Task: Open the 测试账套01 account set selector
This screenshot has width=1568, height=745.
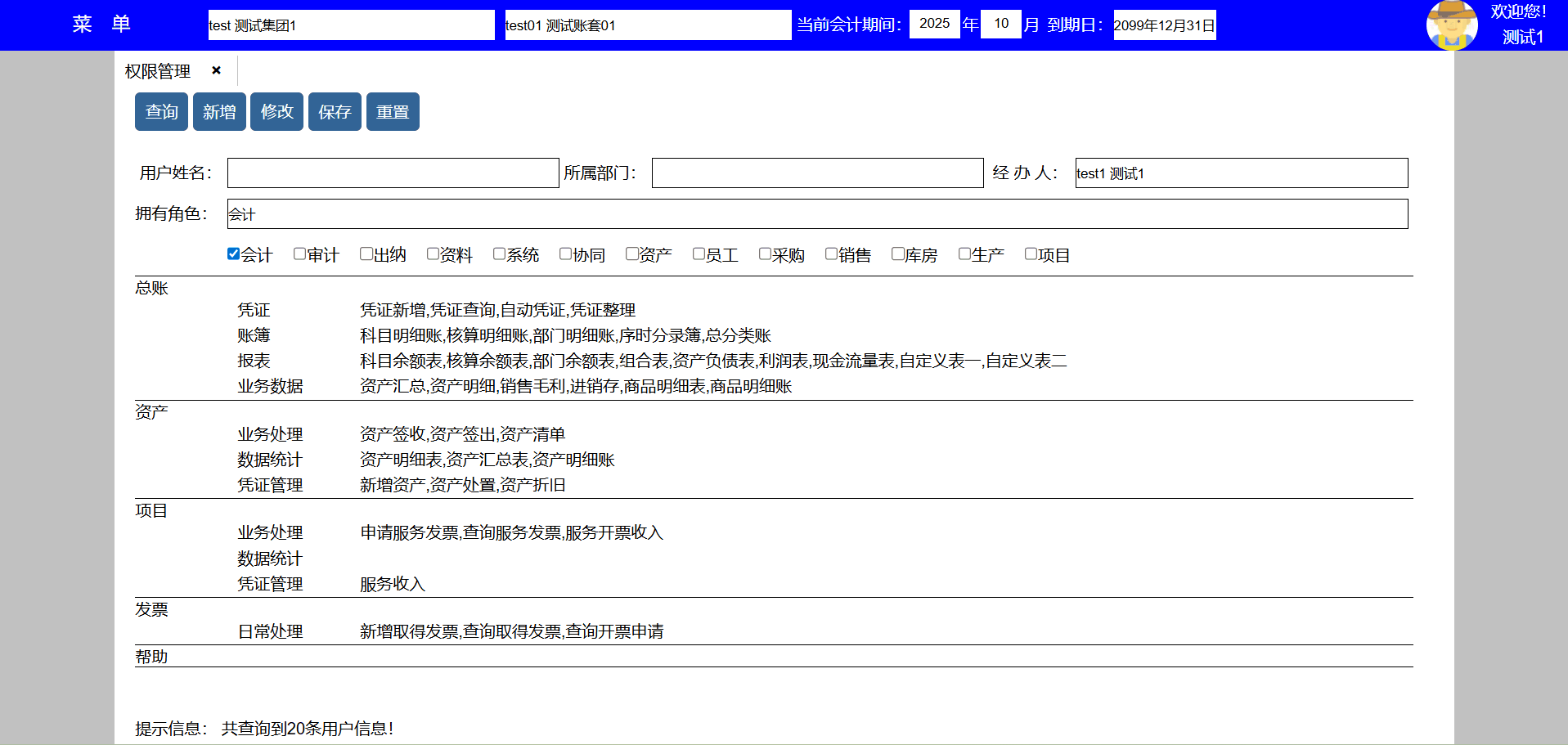Action: pyautogui.click(x=647, y=25)
